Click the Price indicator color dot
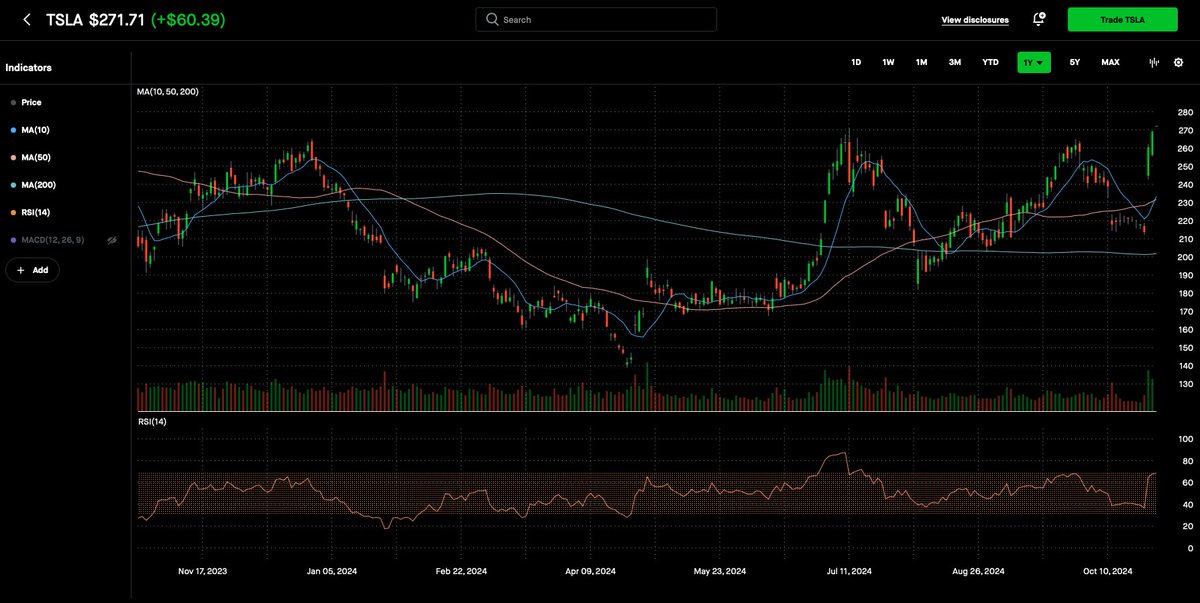The image size is (1200, 603). pos(11,102)
